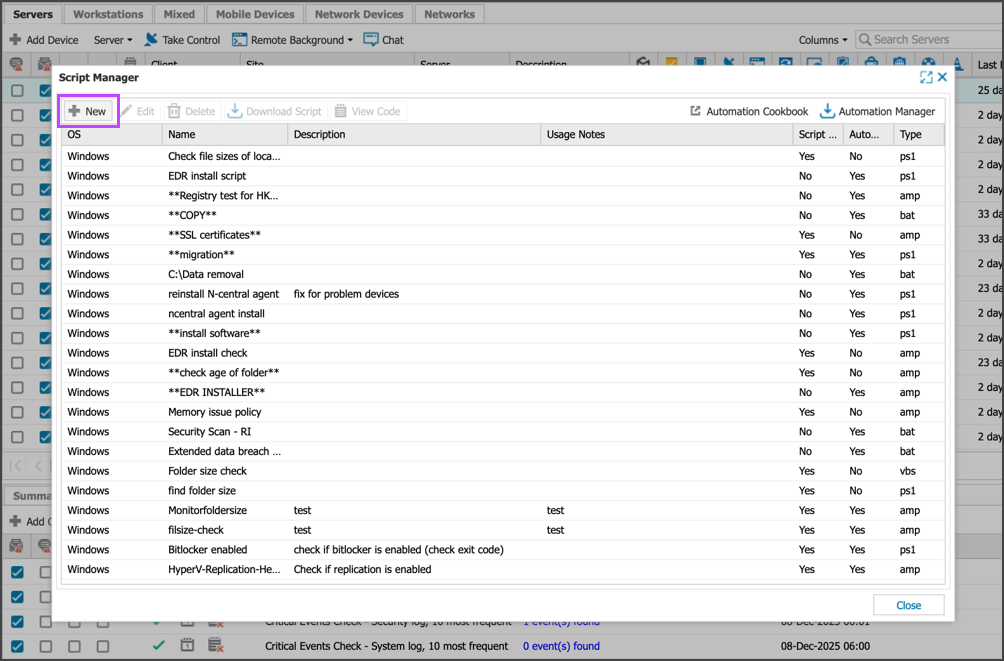The height and width of the screenshot is (661, 1004).
Task: Expand the Server dropdown menu
Action: (113, 40)
